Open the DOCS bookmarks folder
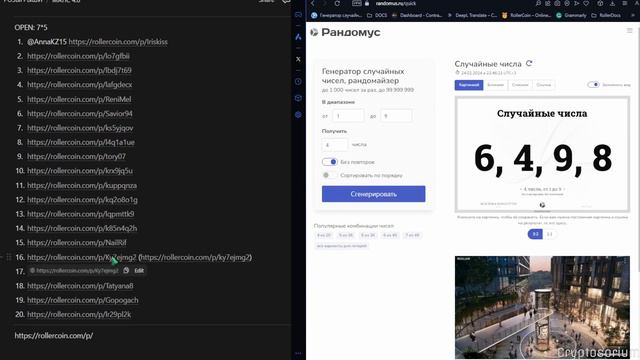The height and width of the screenshot is (360, 640). tap(377, 15)
